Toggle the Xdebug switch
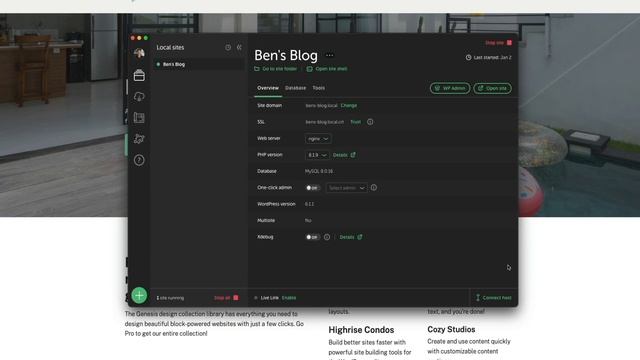Image resolution: width=640 pixels, height=360 pixels. pyautogui.click(x=312, y=237)
